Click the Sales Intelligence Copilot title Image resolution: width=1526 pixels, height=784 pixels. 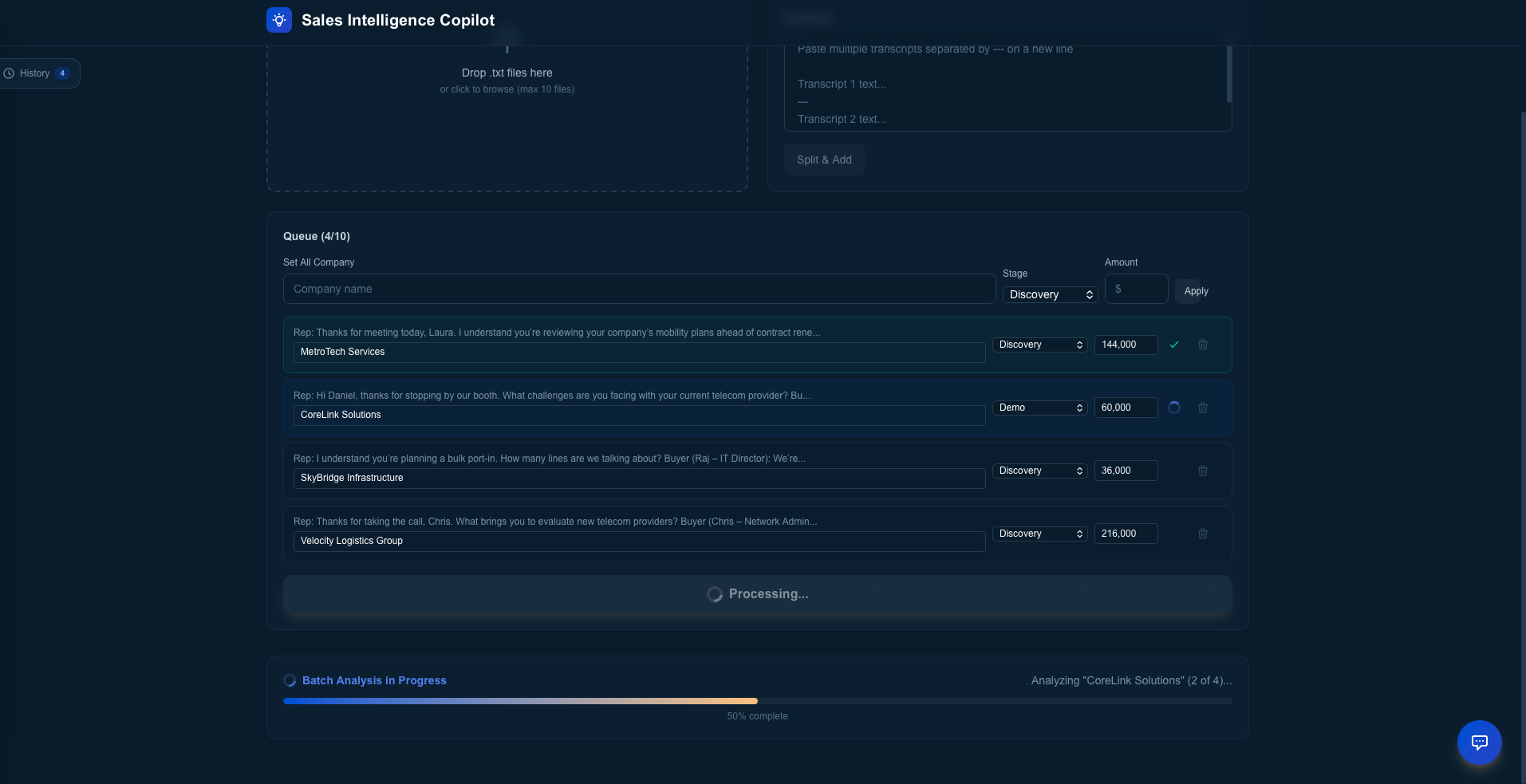[x=398, y=20]
